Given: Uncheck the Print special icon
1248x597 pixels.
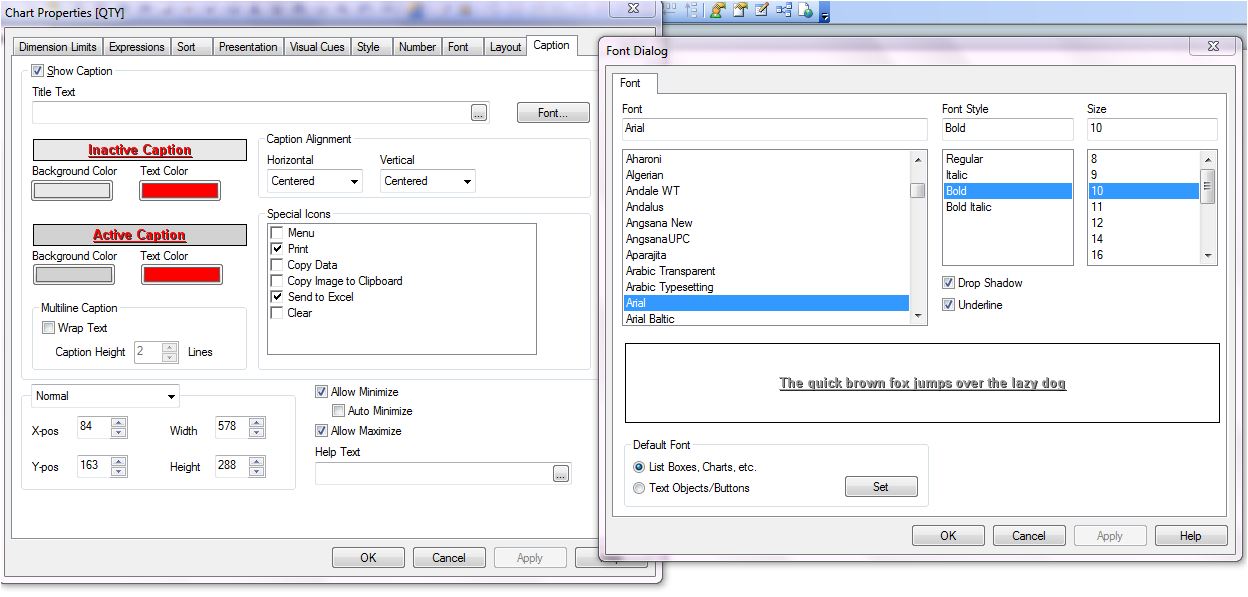Looking at the screenshot, I should pyautogui.click(x=277, y=249).
